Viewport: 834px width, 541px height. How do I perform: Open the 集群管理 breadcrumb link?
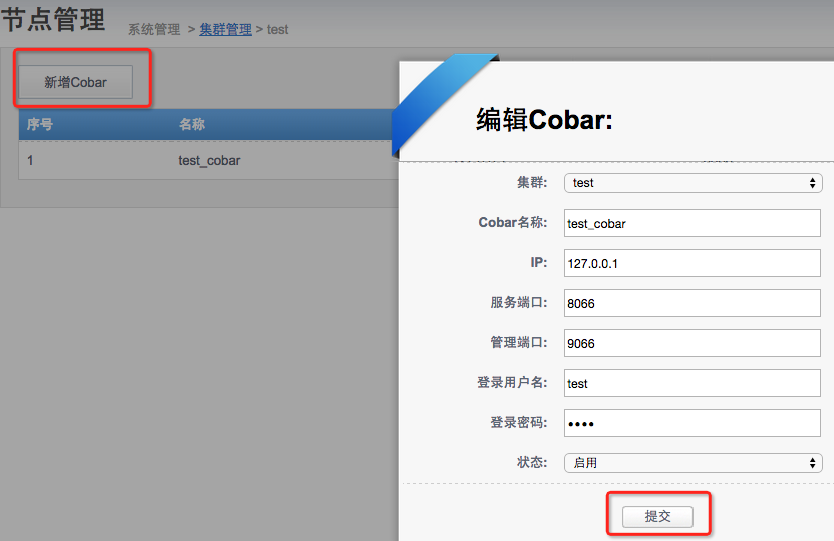[226, 29]
